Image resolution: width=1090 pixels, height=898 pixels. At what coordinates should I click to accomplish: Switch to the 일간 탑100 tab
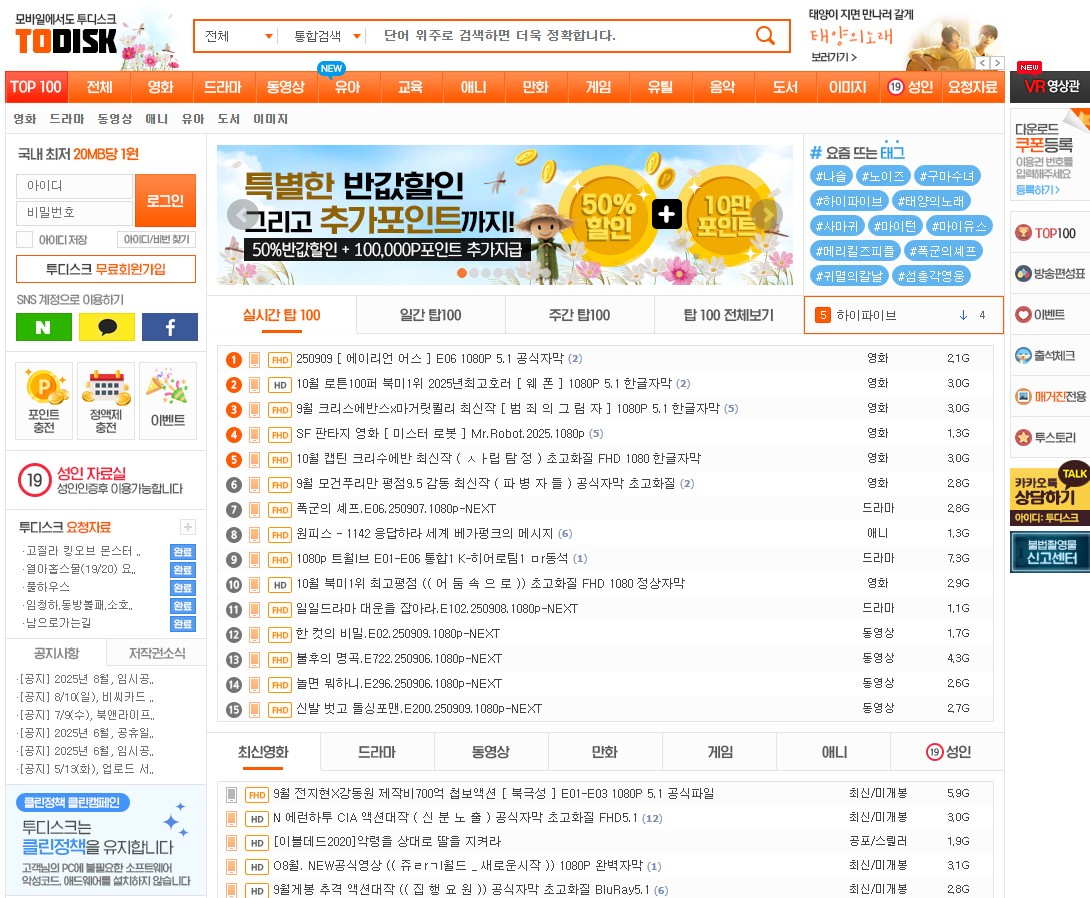(x=430, y=315)
